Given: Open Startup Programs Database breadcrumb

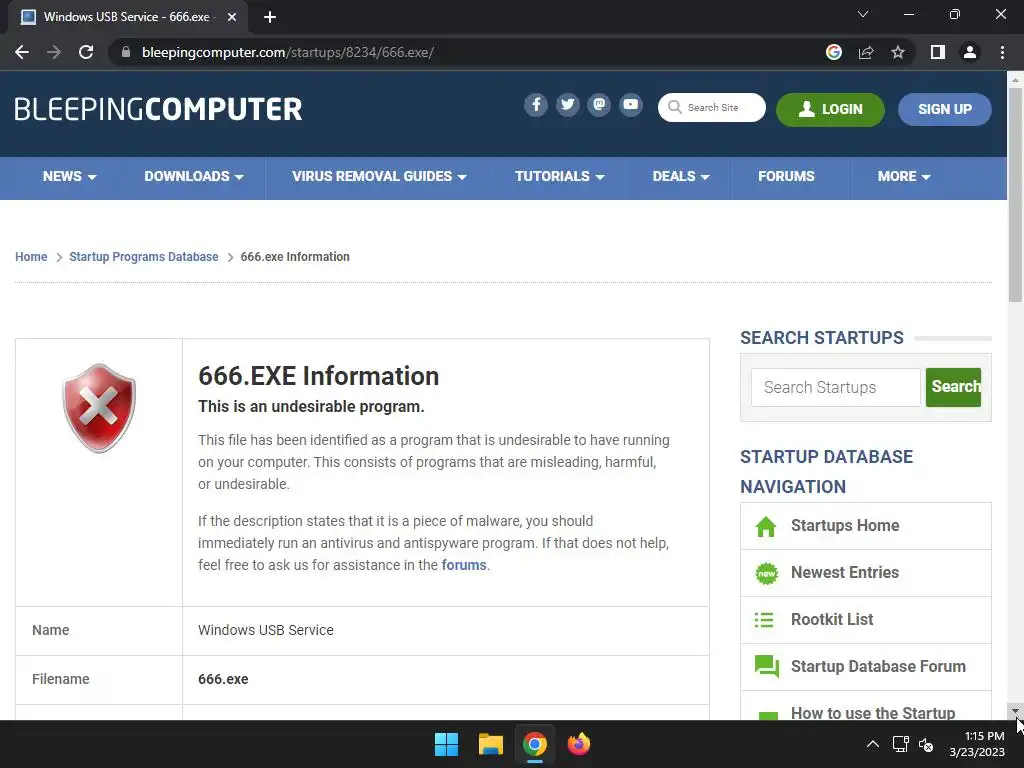Looking at the screenshot, I should 144,257.
